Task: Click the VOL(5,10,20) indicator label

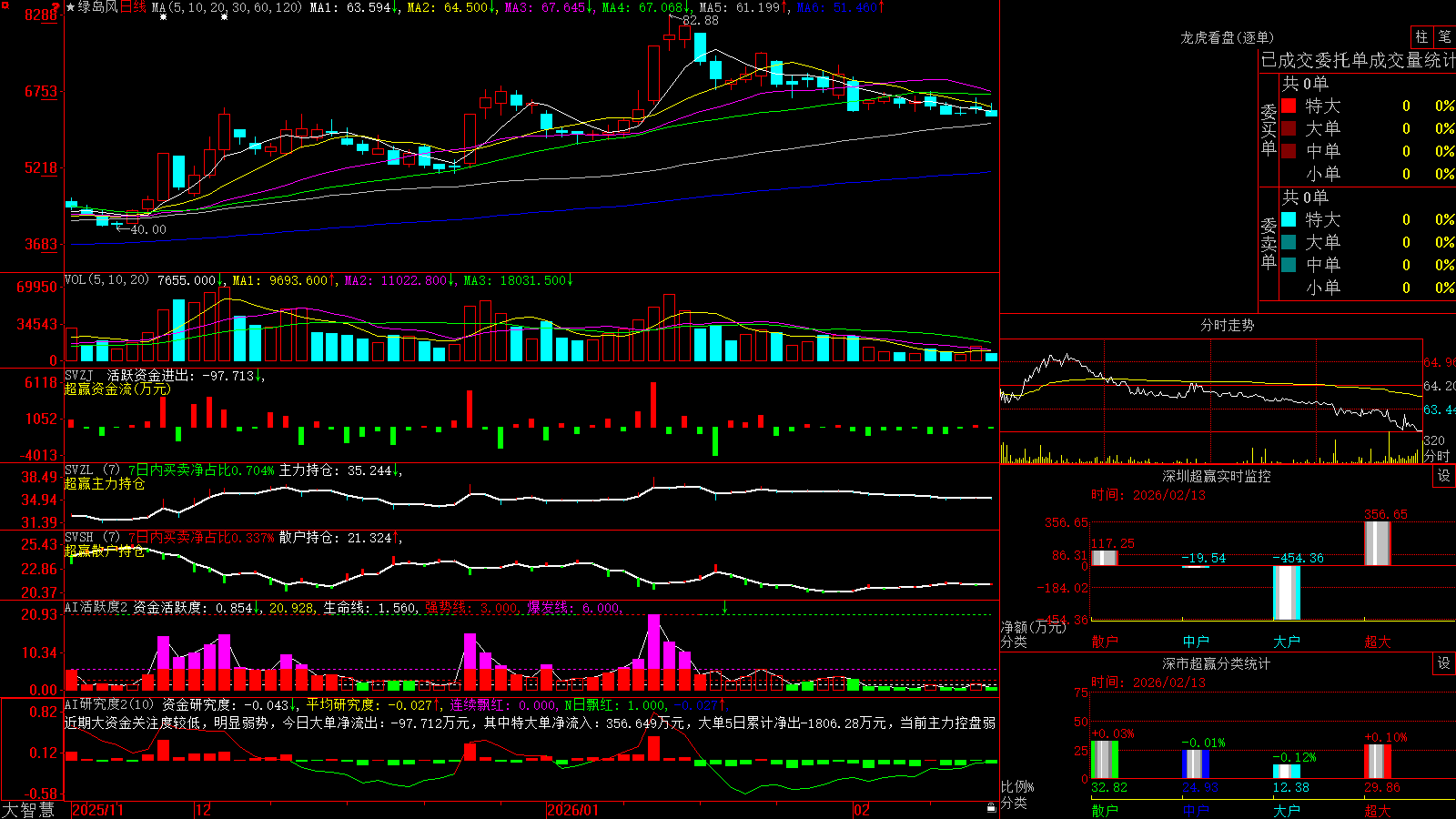Action: tap(106, 280)
